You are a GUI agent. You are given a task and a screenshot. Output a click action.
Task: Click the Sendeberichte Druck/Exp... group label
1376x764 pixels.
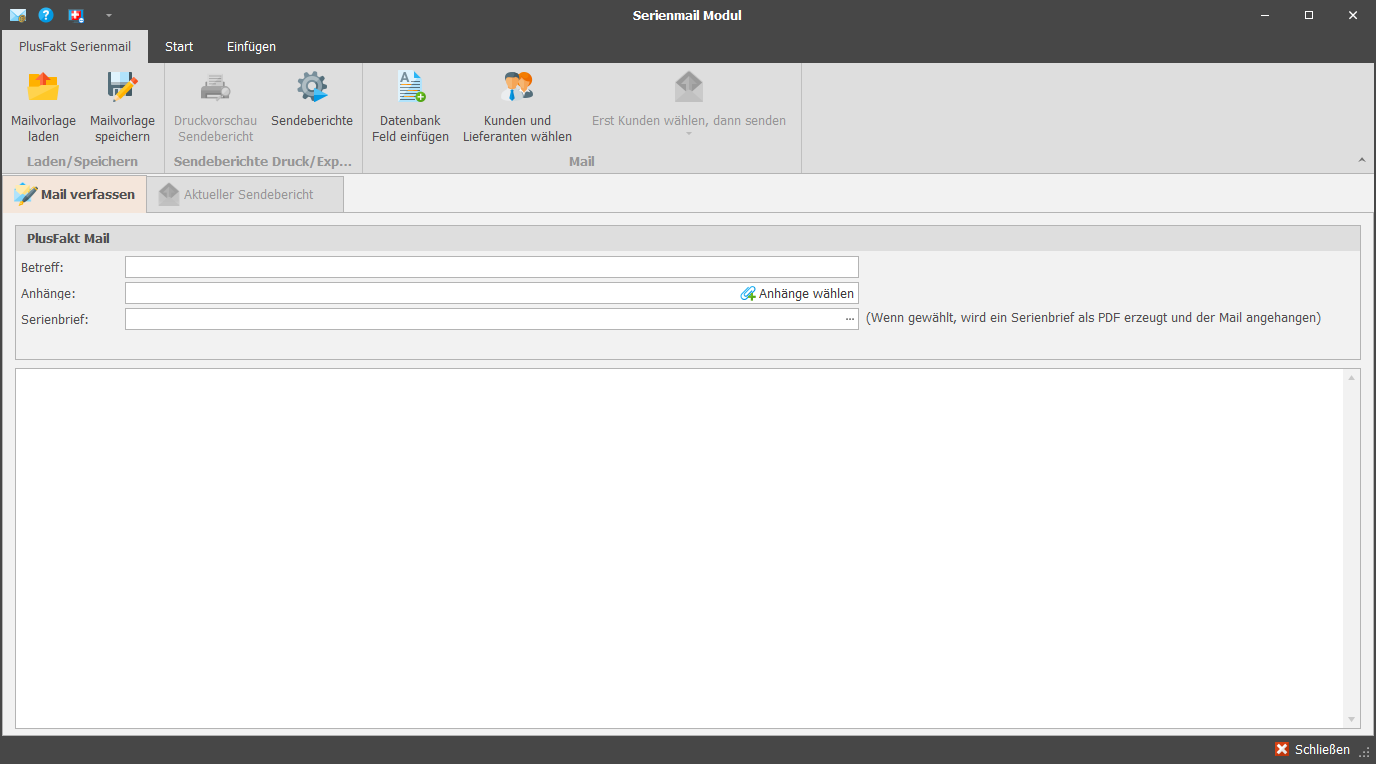point(263,161)
